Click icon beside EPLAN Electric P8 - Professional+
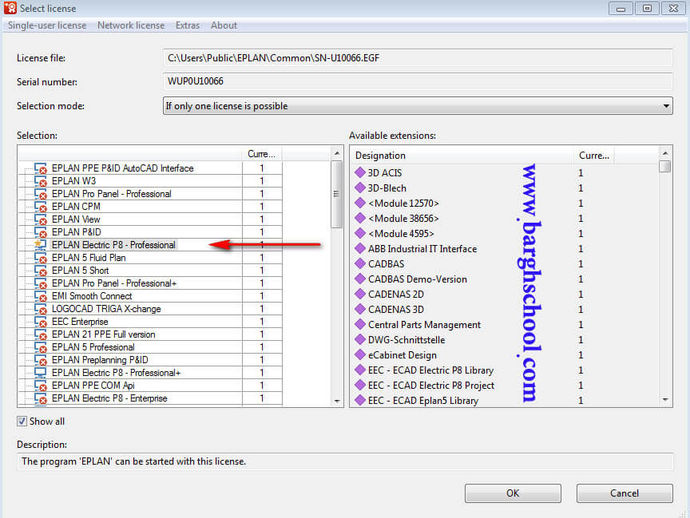This screenshot has height=518, width=690. [x=41, y=373]
